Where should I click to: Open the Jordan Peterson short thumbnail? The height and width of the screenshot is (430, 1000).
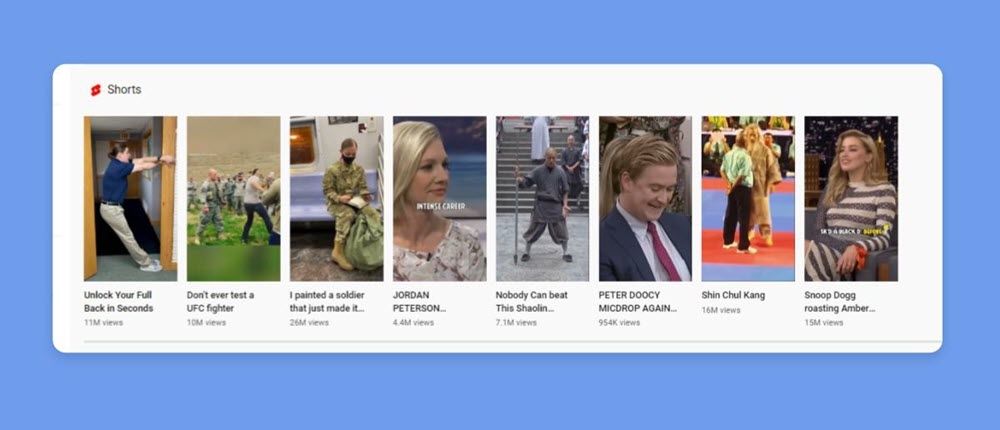point(439,198)
